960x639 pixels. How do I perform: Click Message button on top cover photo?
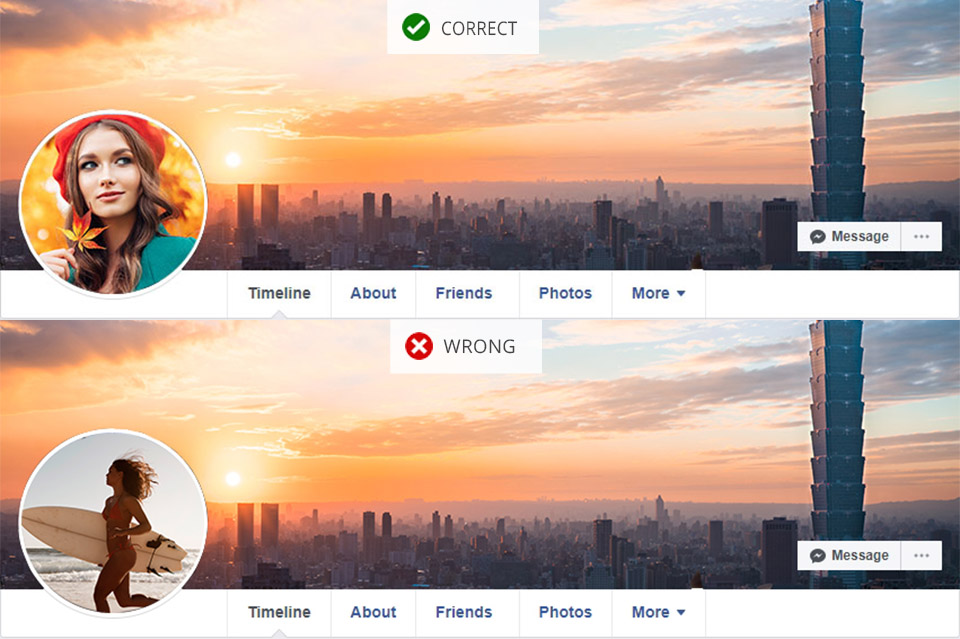849,236
